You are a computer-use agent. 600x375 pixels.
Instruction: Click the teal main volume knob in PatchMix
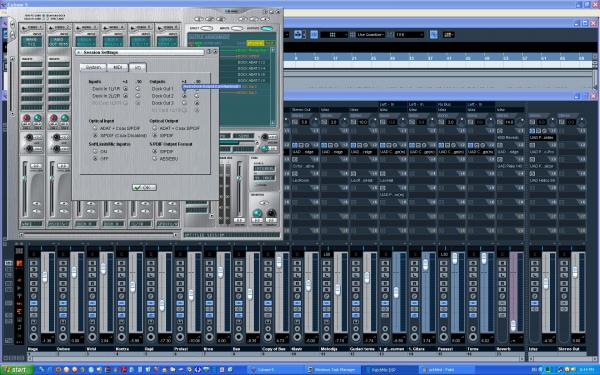[257, 212]
